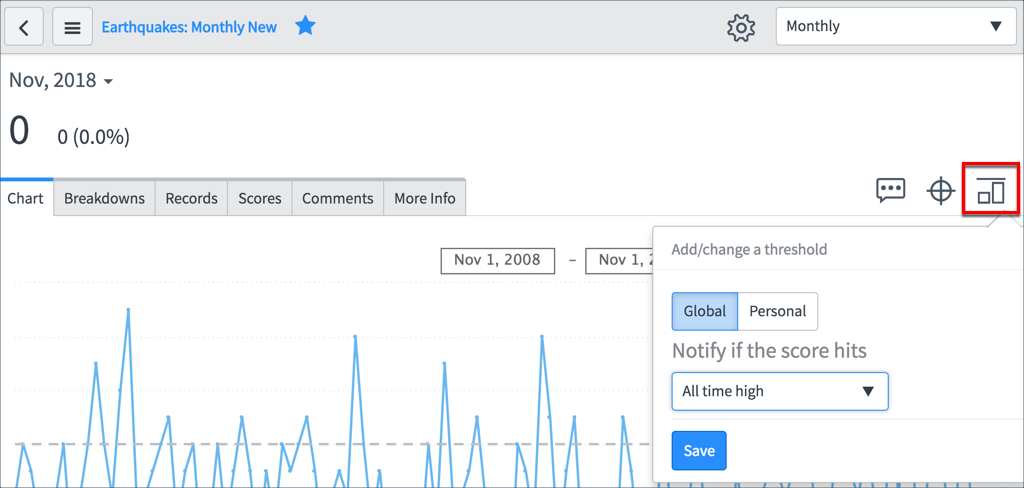Select the Global threshold option
This screenshot has height=488, width=1024.
705,311
